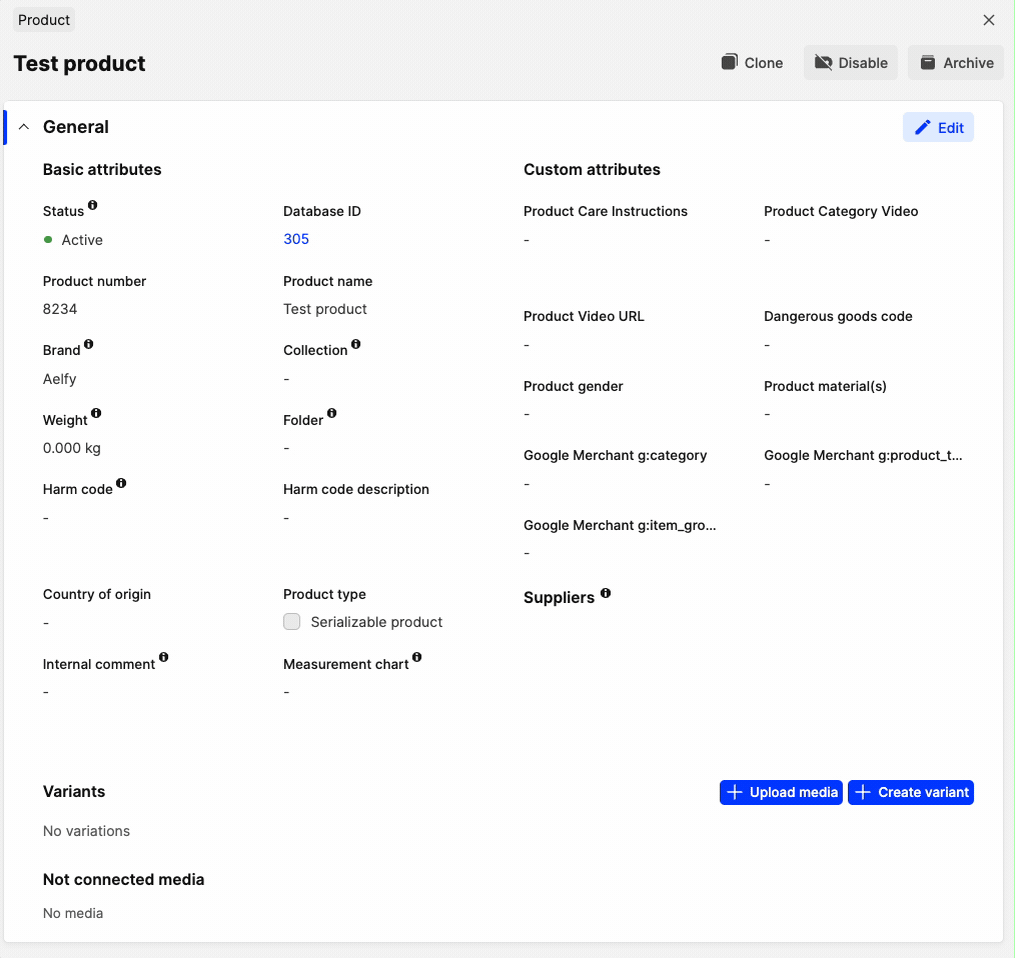
Task: Click info icon next to Suppliers
Action: pos(606,593)
